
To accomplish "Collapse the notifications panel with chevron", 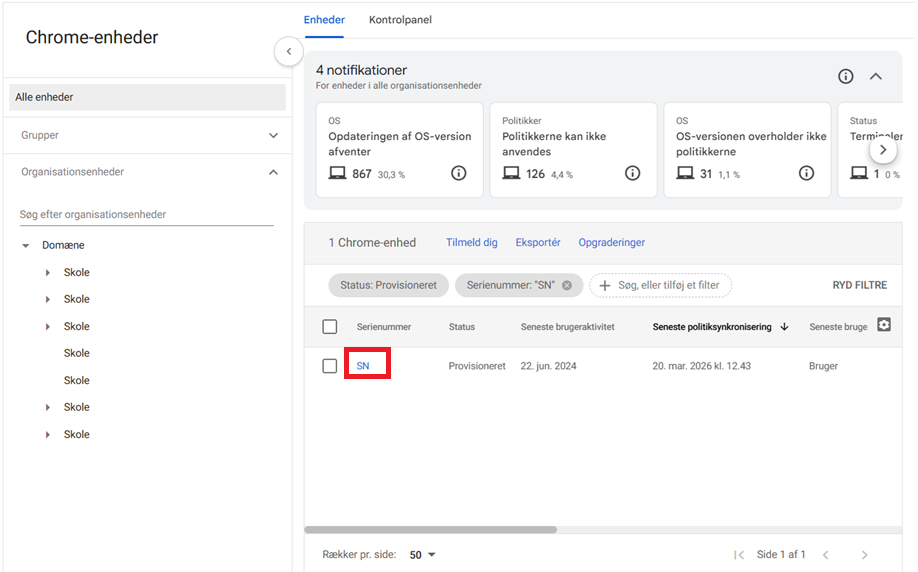I will tap(876, 77).
